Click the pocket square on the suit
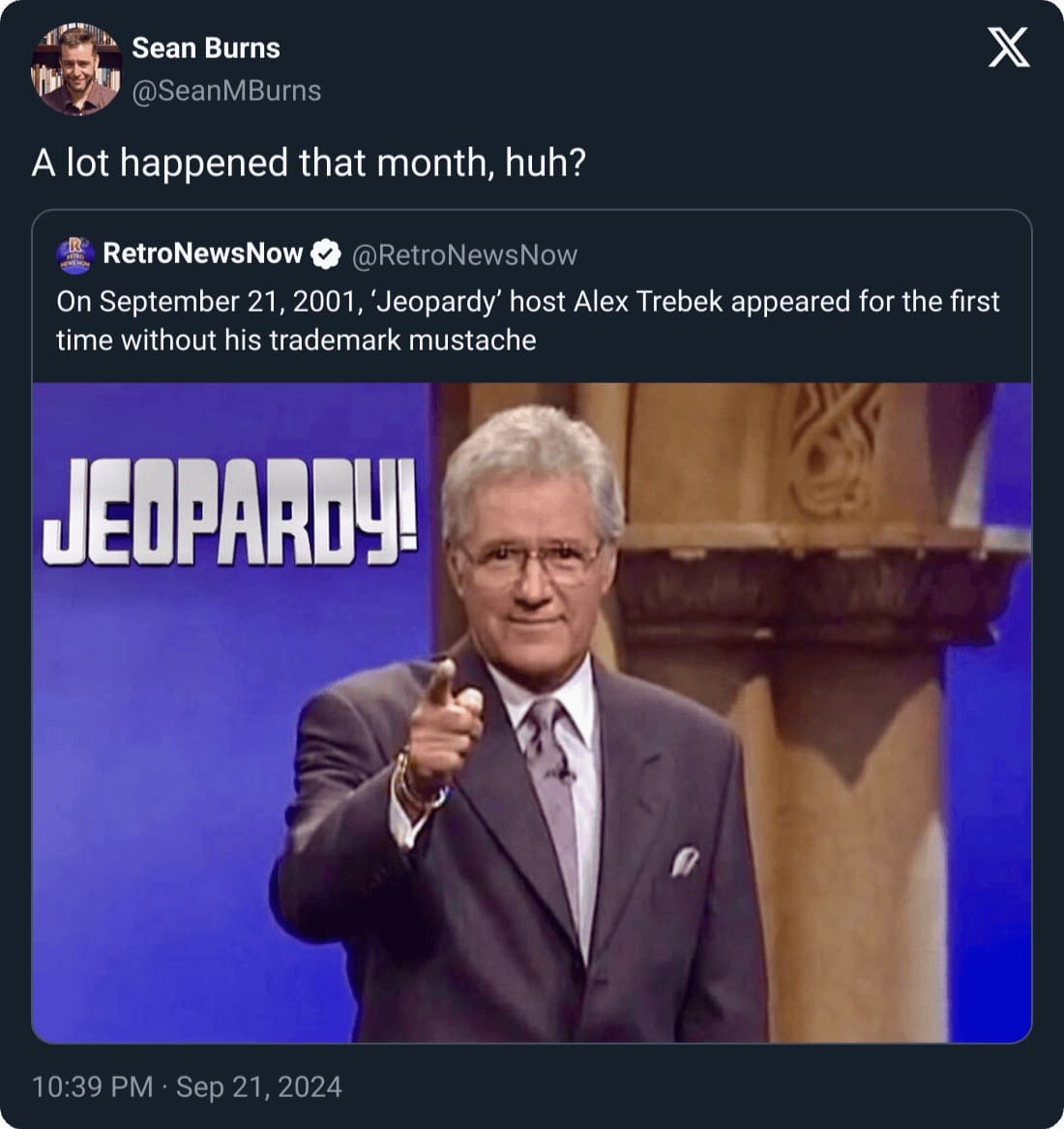The height and width of the screenshot is (1129, 1064). pos(684,859)
